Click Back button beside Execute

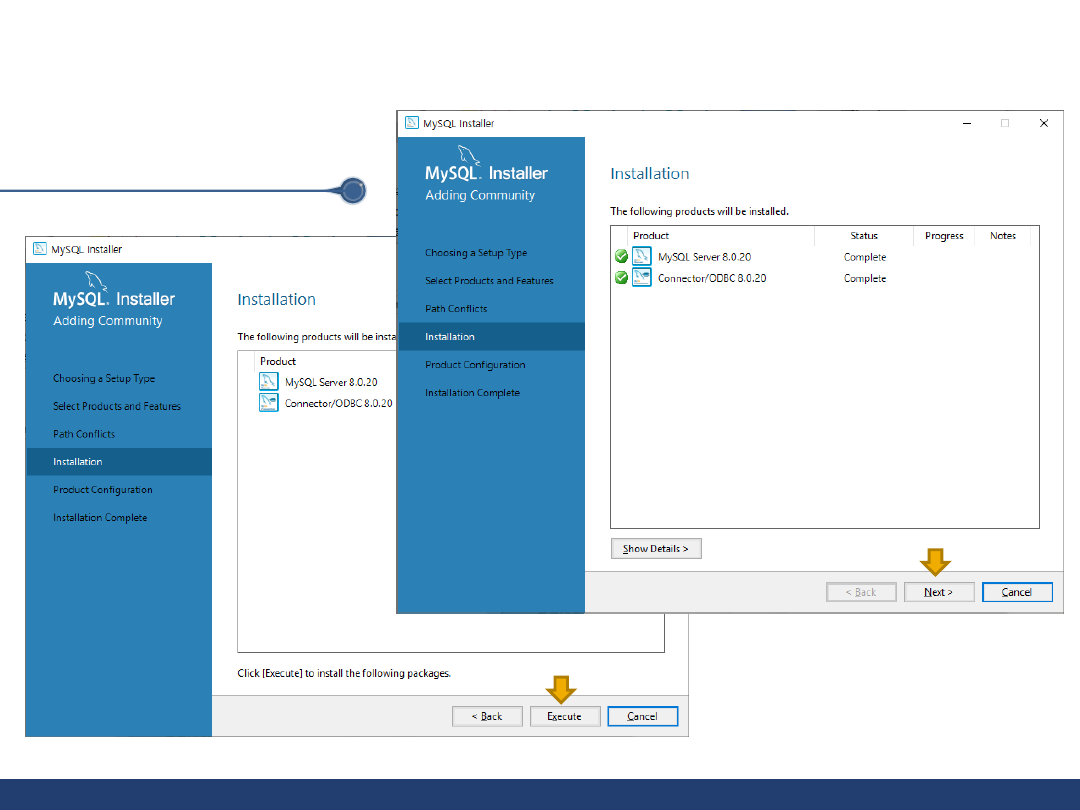(487, 716)
